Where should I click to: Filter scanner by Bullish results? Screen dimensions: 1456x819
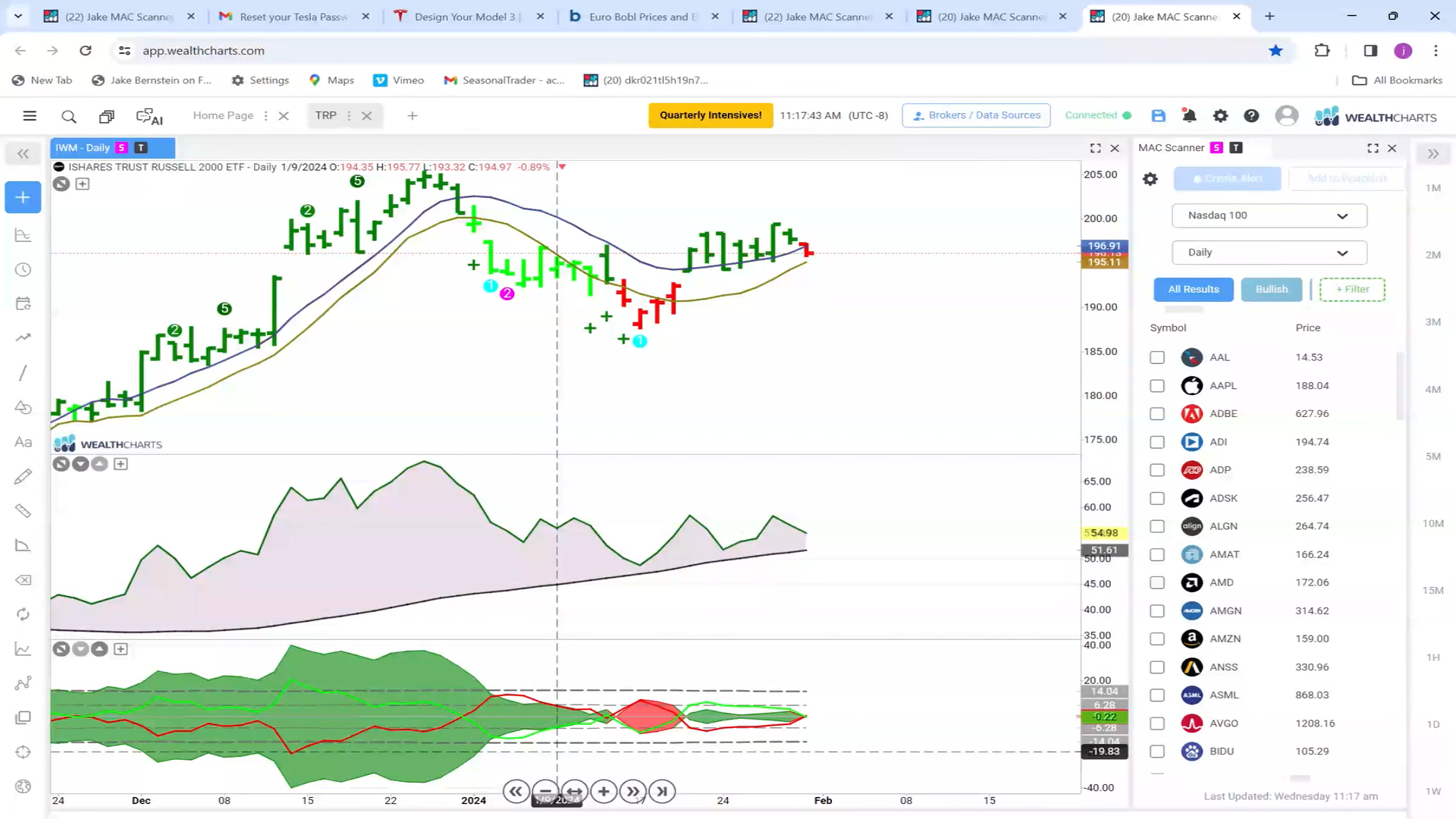(x=1272, y=290)
